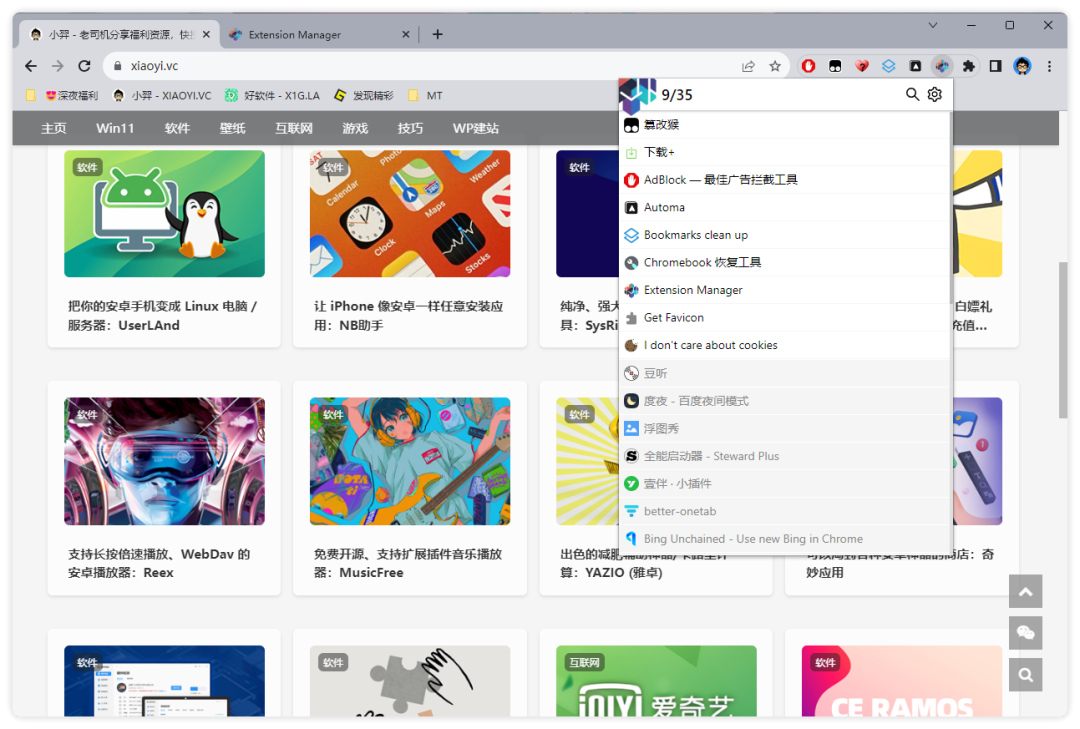Open the 游戏 navigation item
Image resolution: width=1080 pixels, height=729 pixels.
[355, 128]
